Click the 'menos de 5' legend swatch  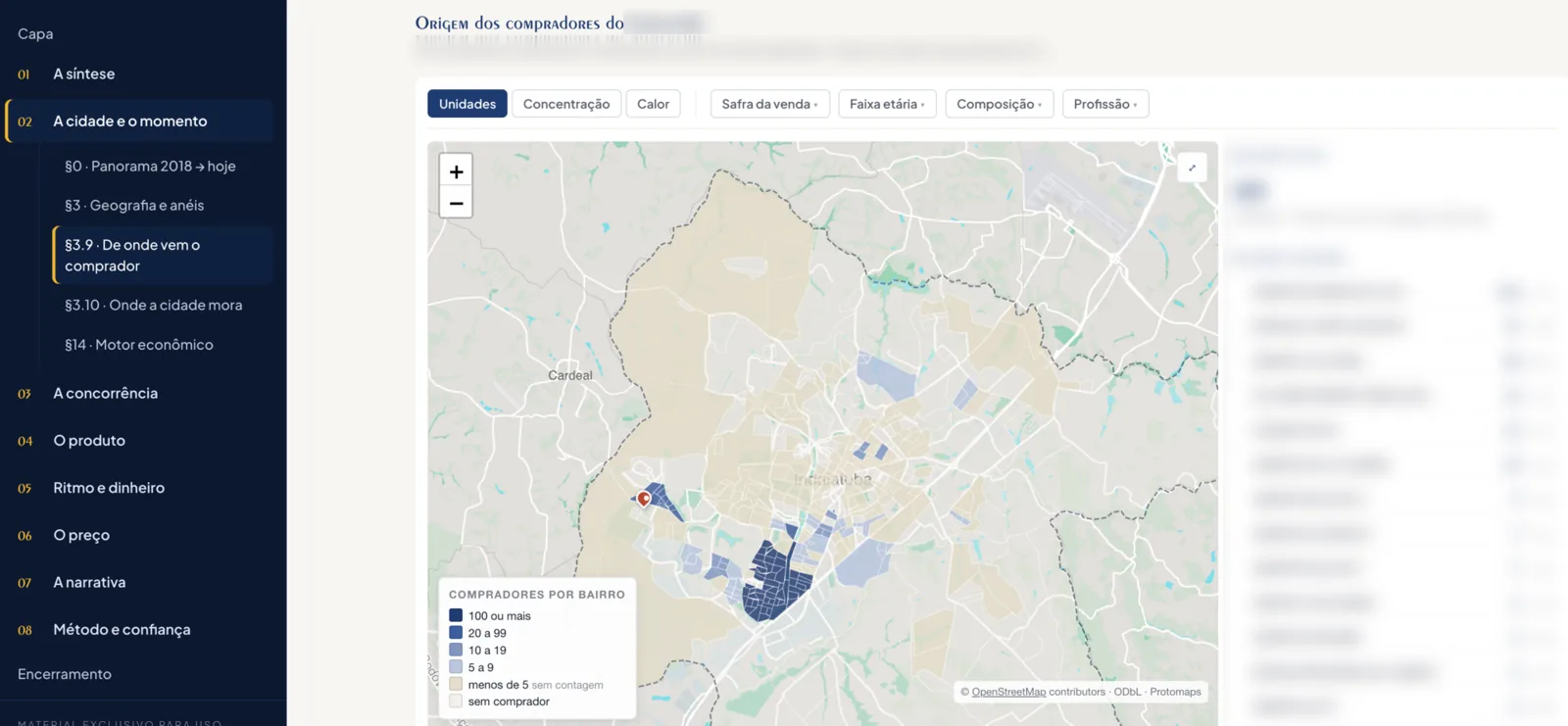[456, 685]
